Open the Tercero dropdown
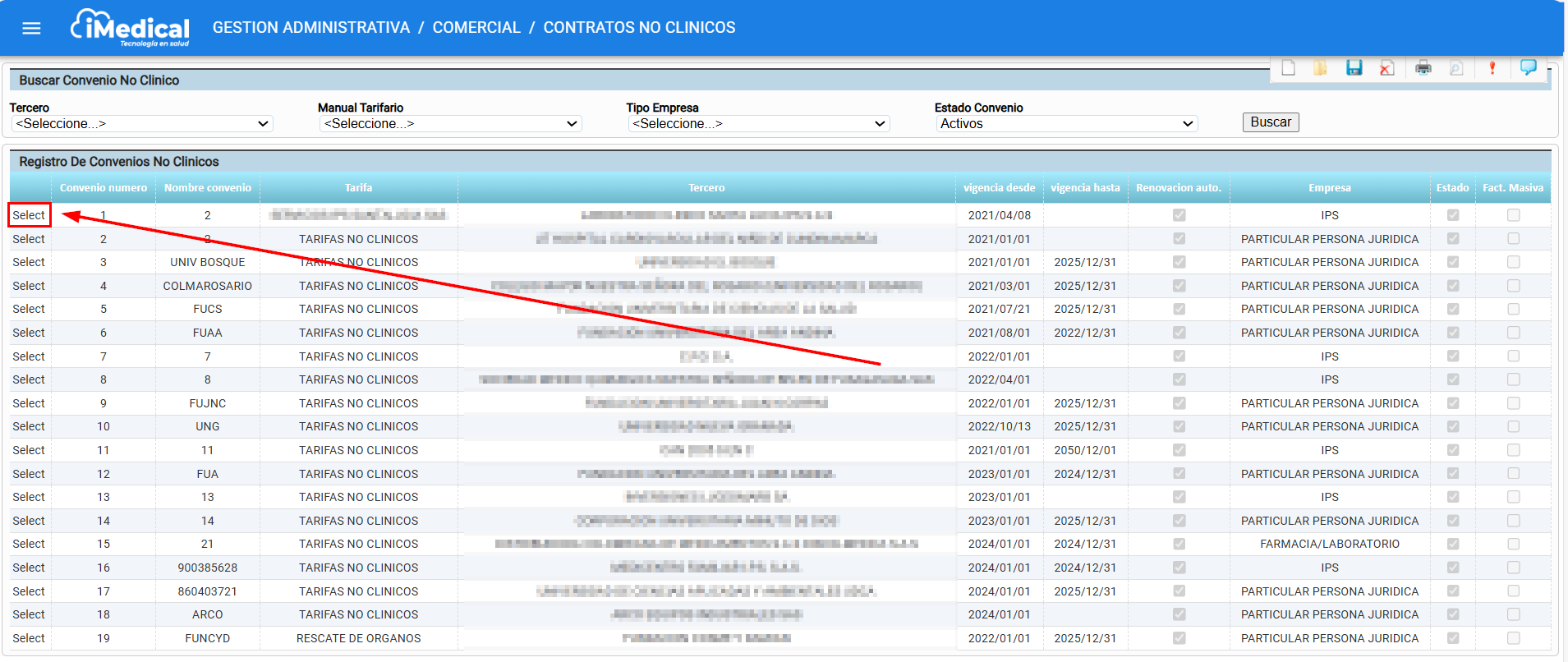 click(142, 124)
